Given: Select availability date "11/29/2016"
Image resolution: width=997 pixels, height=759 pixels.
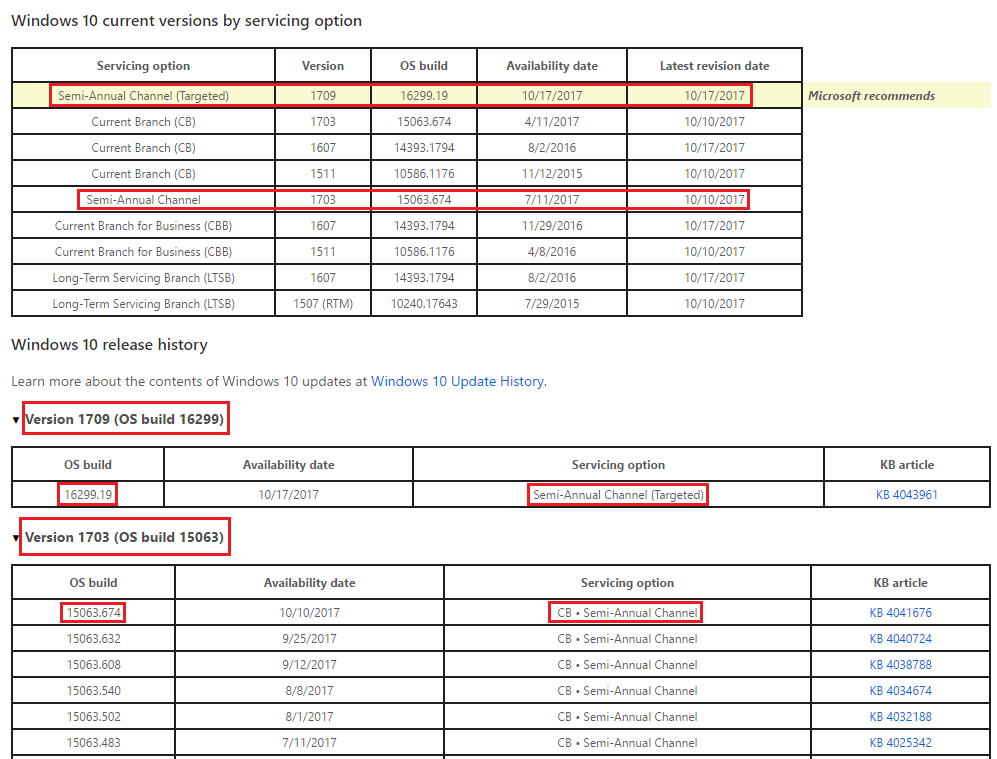Looking at the screenshot, I should (552, 226).
